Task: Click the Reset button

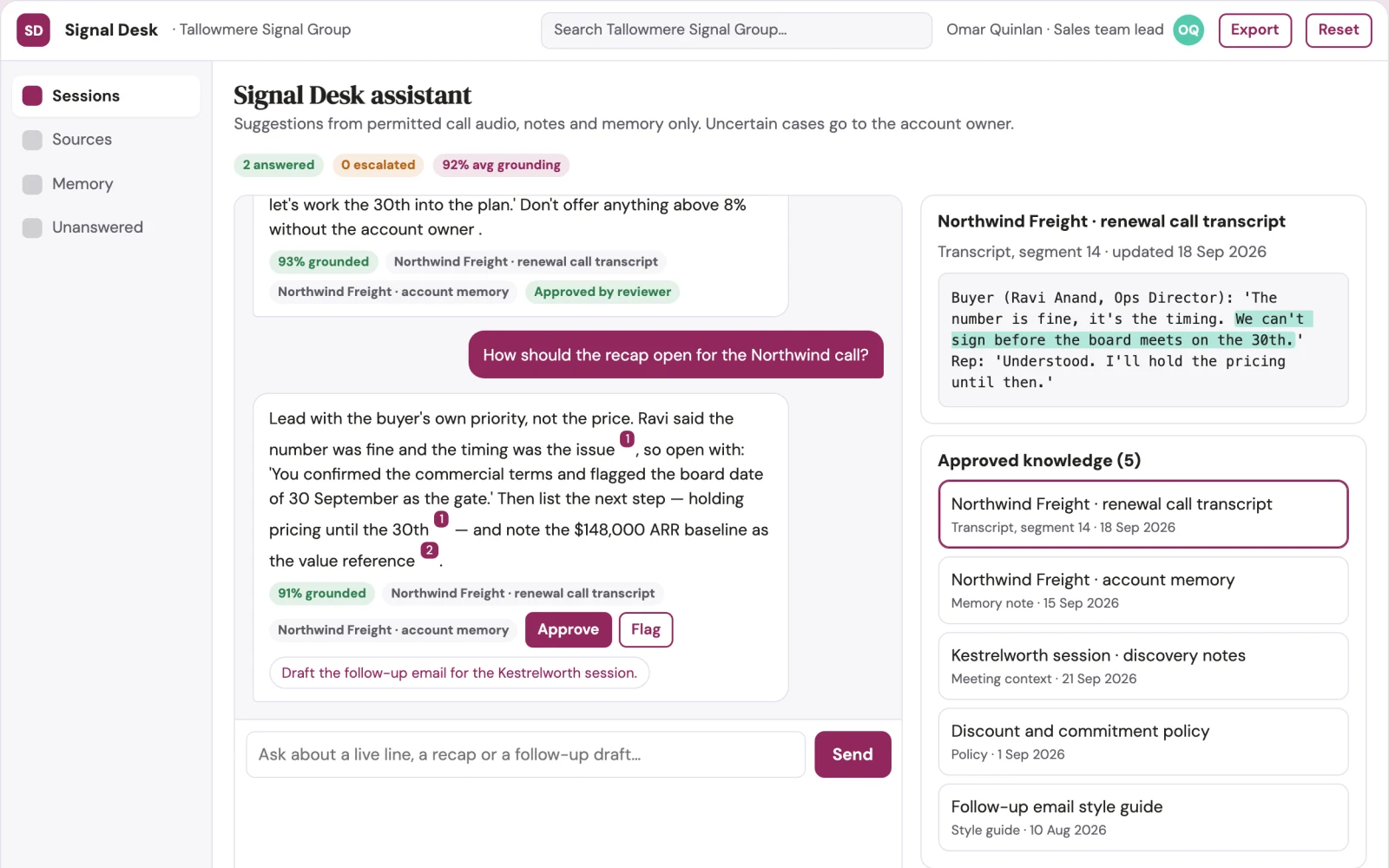Action: tap(1338, 30)
